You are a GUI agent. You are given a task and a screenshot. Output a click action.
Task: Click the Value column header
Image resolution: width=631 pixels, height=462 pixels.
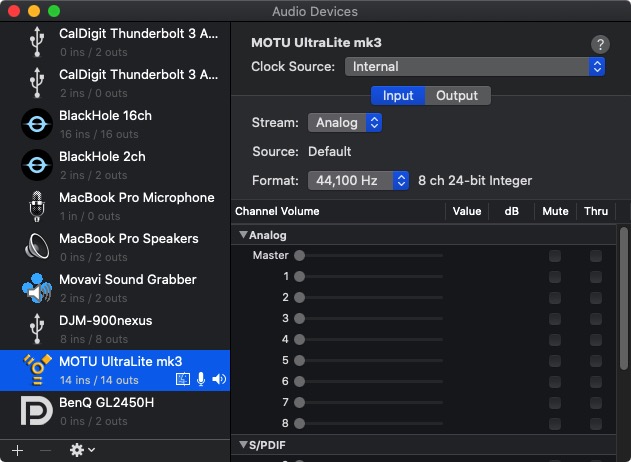tap(467, 211)
